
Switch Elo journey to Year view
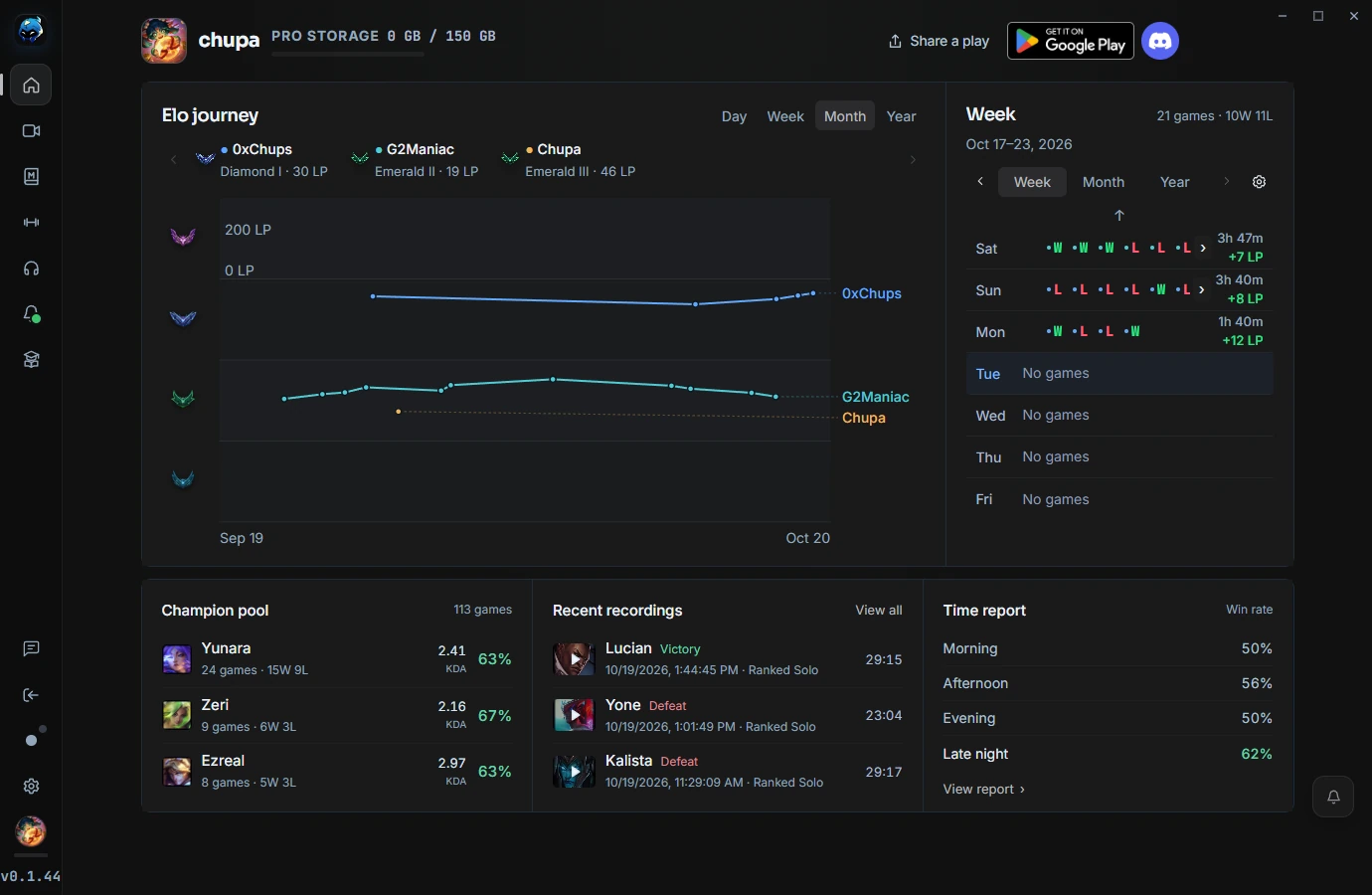901,116
